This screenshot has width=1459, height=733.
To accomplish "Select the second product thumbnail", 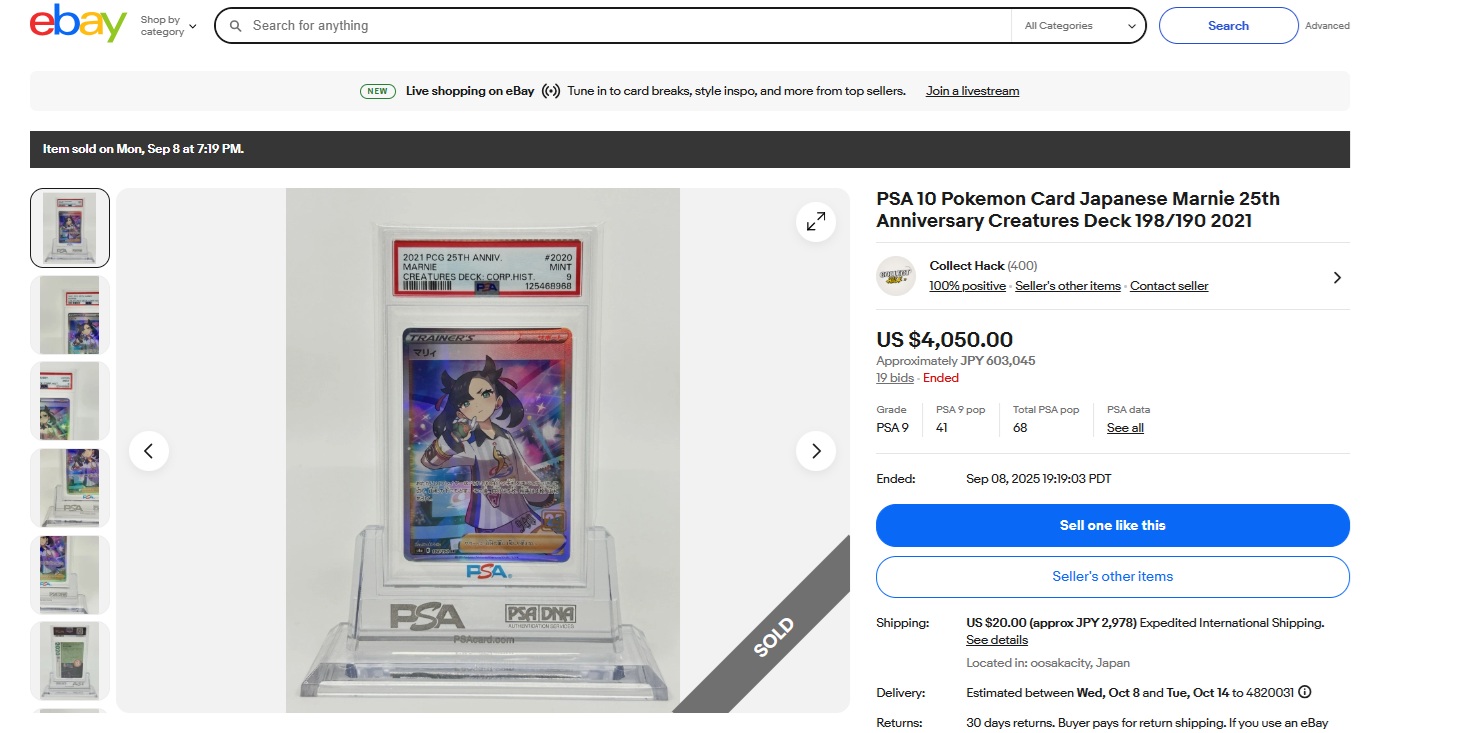I will pyautogui.click(x=70, y=315).
